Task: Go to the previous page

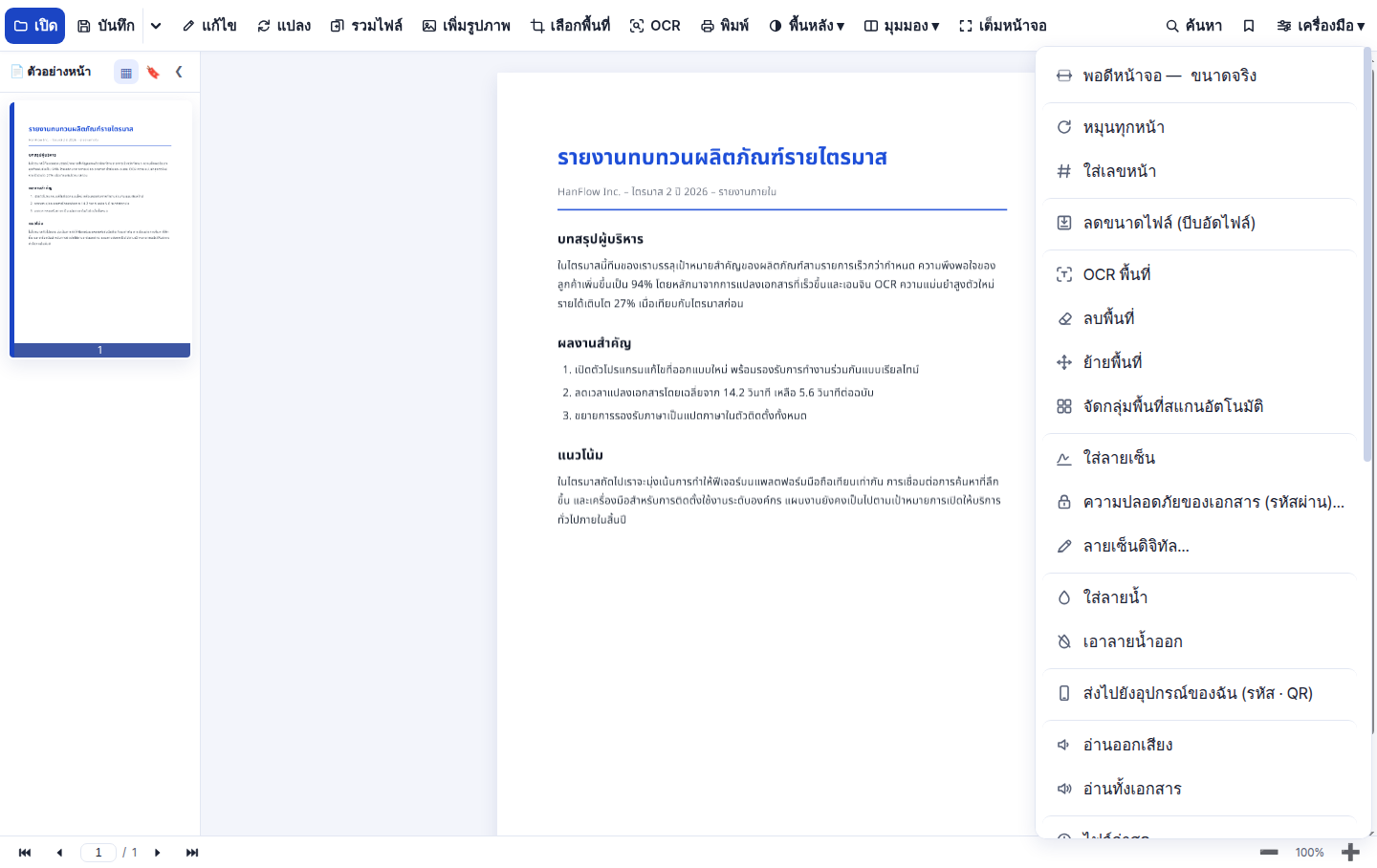Action: (x=59, y=853)
